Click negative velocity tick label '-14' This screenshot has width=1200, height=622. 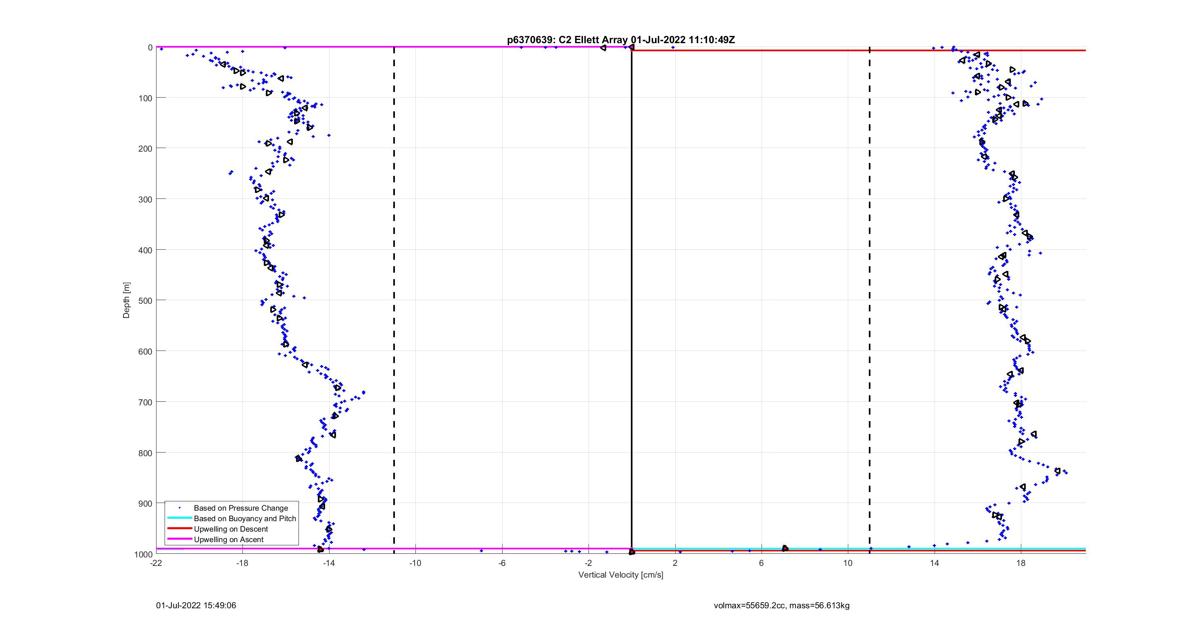pyautogui.click(x=329, y=563)
